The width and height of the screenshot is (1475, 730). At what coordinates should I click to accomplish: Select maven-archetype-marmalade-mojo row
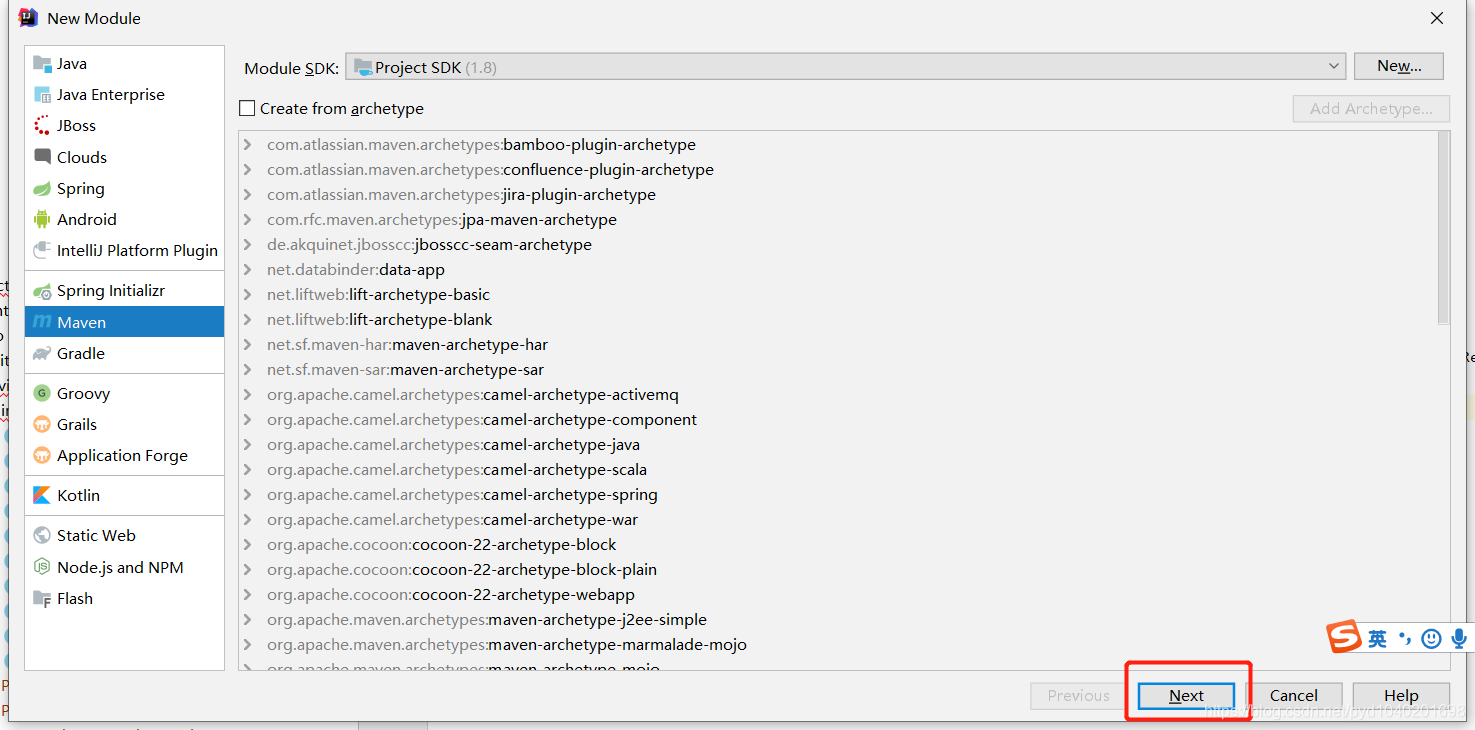[838, 645]
